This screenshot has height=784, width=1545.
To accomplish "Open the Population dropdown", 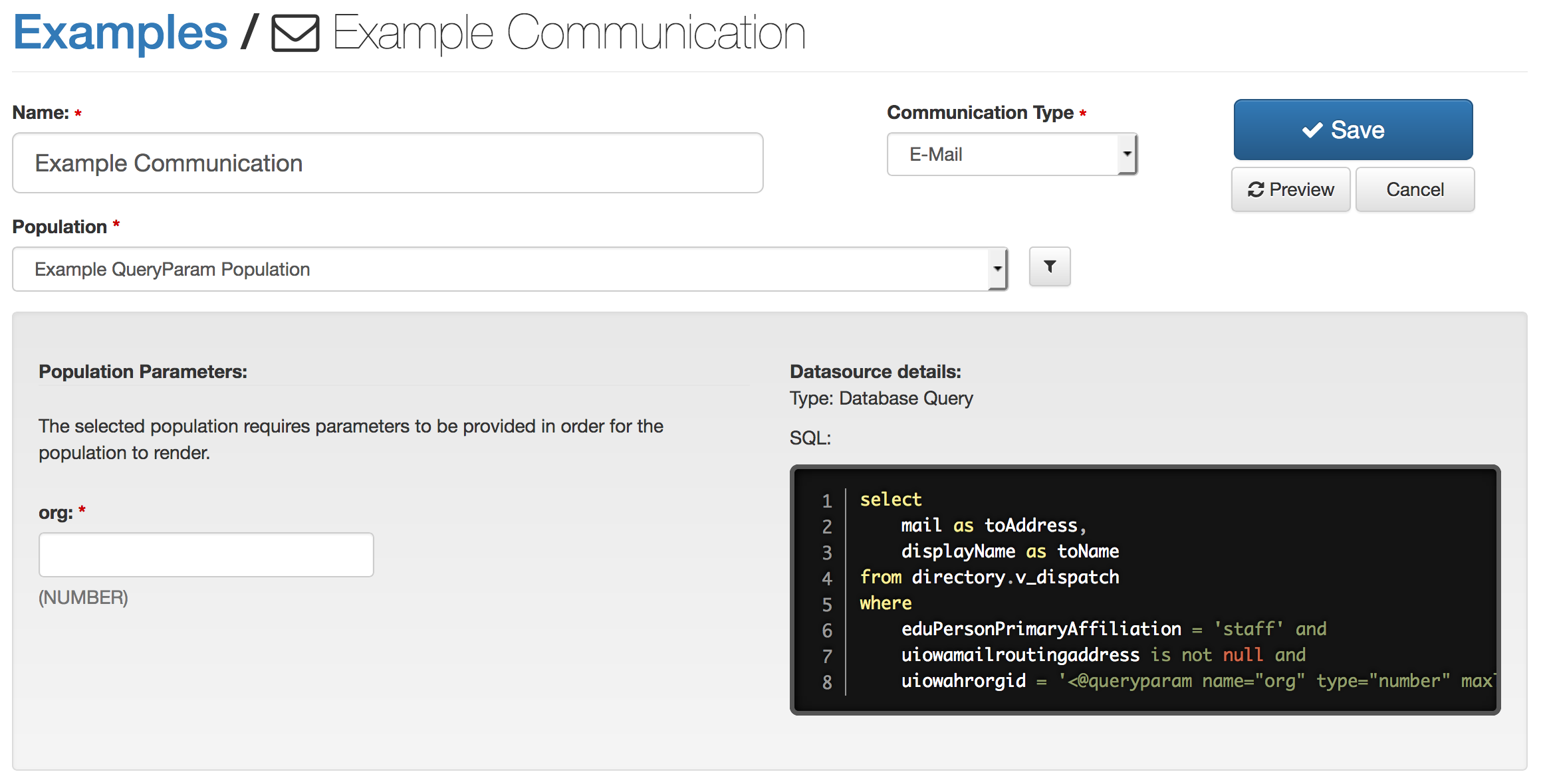I will point(510,269).
